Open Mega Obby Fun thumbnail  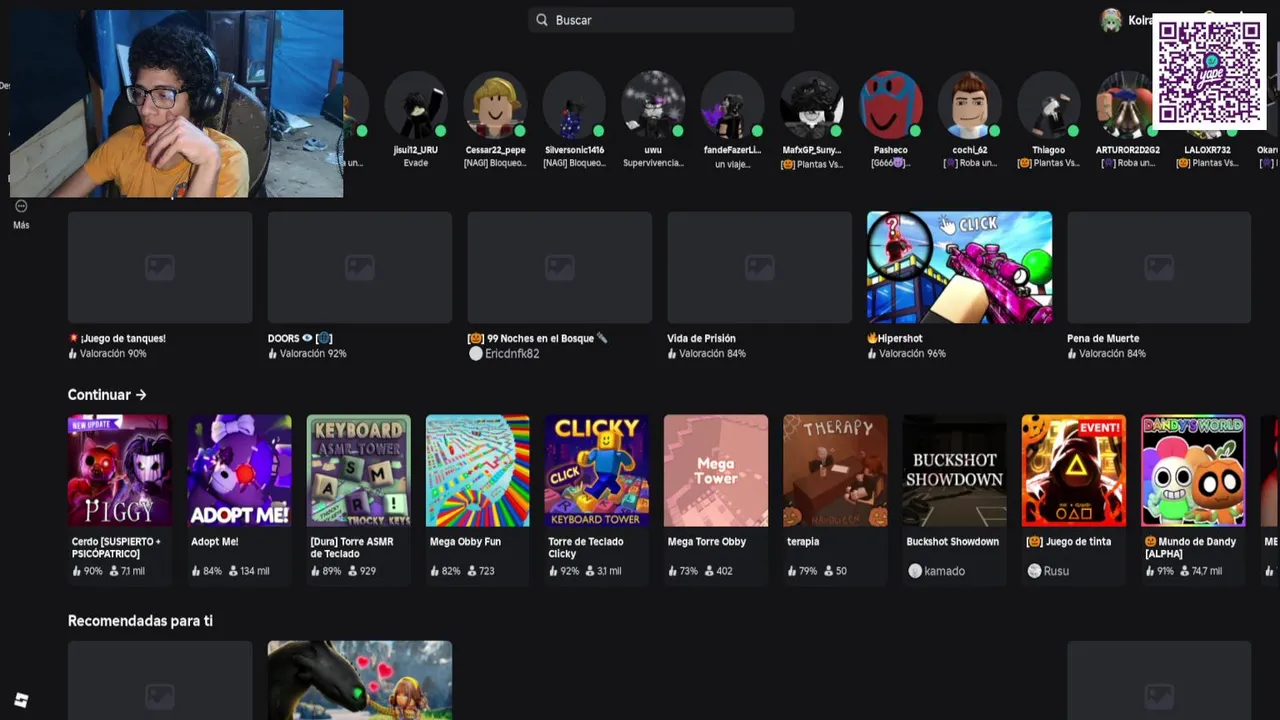(x=477, y=470)
